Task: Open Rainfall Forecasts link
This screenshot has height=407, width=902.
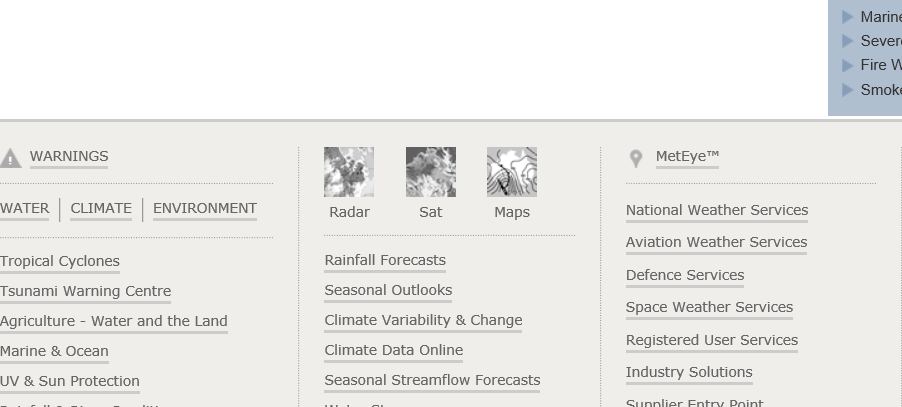Action: pos(385,261)
